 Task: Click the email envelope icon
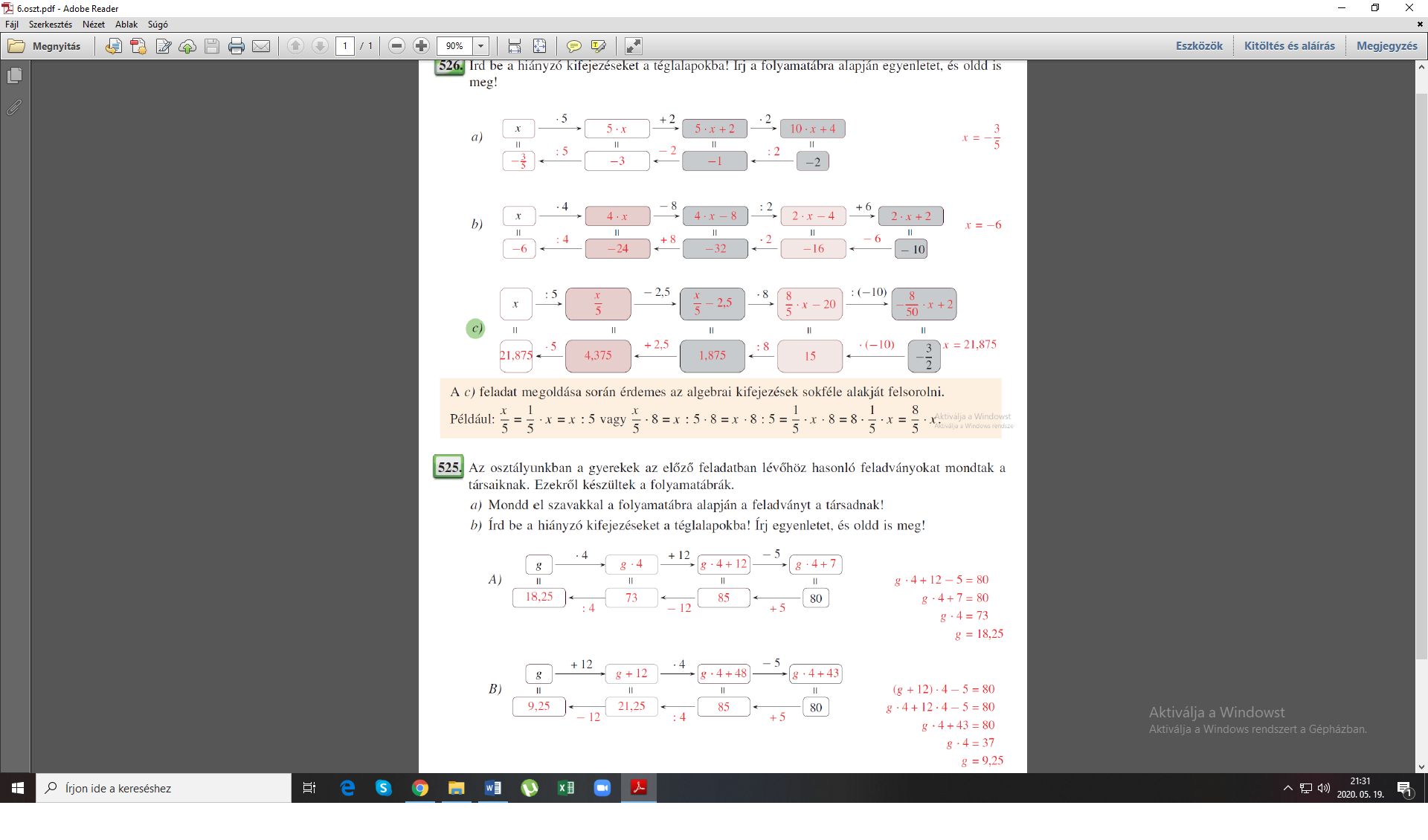[261, 46]
